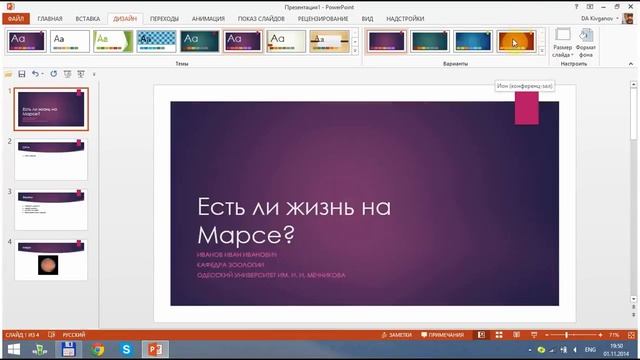Click the Open folder quick access icon
The image size is (640, 360).
tap(8, 74)
